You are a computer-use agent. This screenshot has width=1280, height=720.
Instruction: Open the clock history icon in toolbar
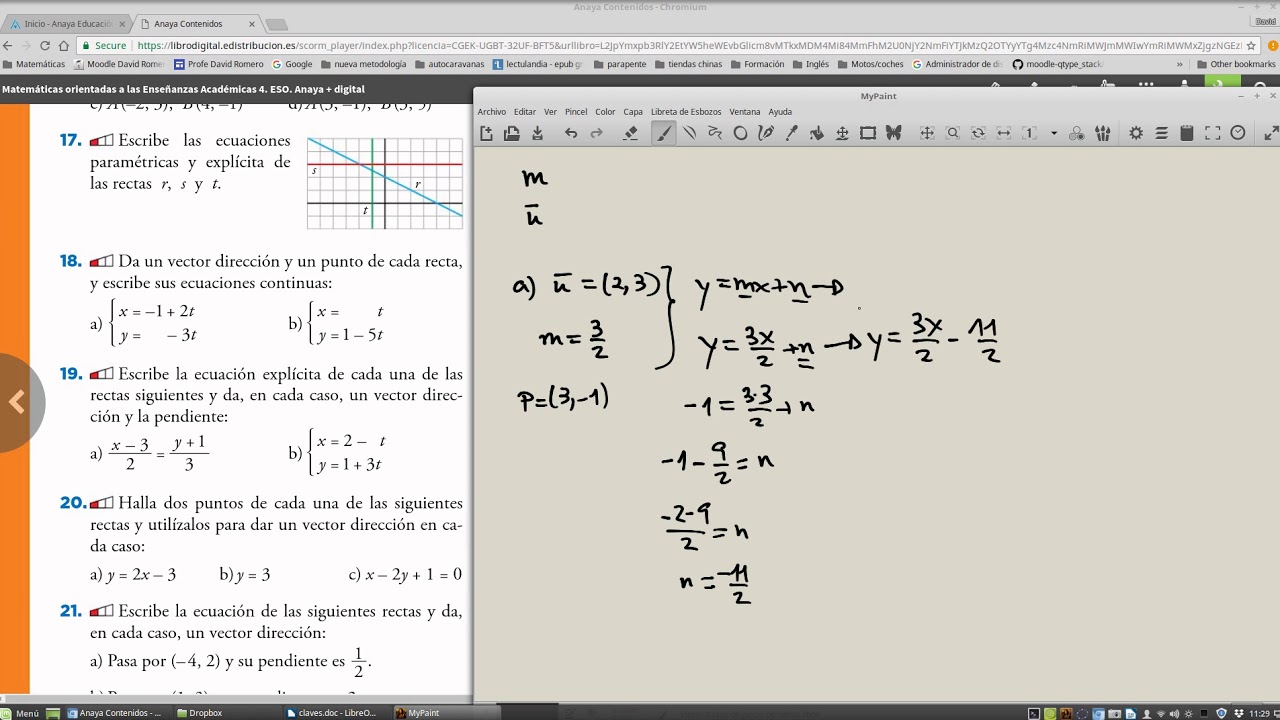[x=1238, y=133]
